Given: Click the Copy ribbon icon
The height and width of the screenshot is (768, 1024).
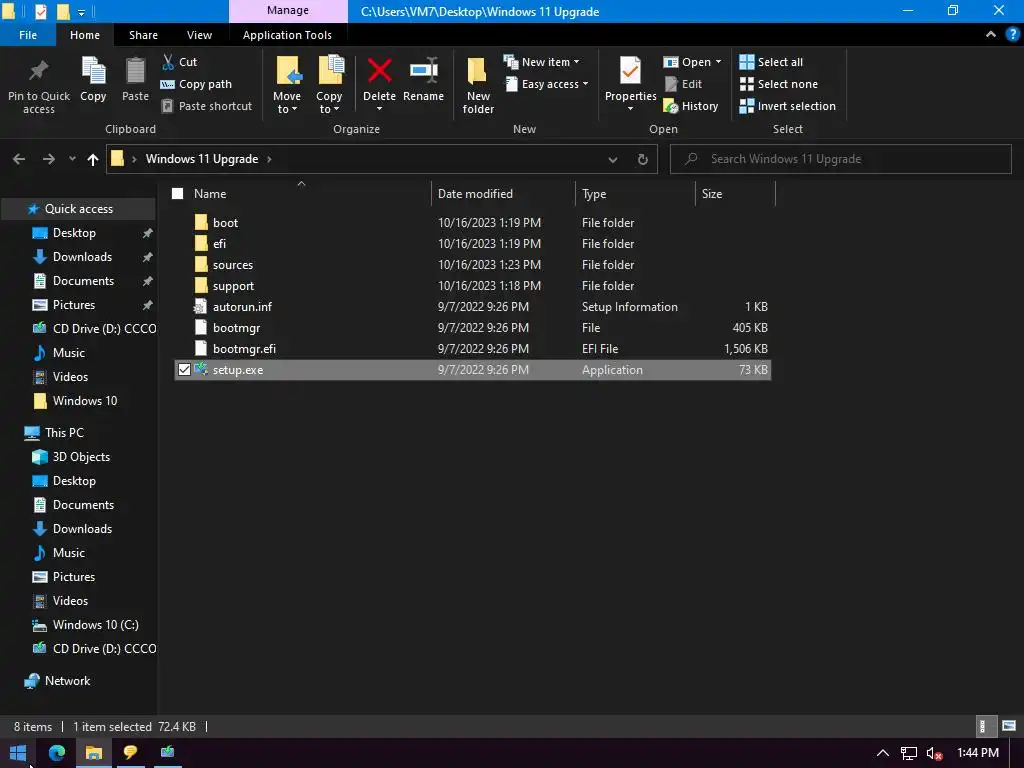Looking at the screenshot, I should (x=93, y=71).
